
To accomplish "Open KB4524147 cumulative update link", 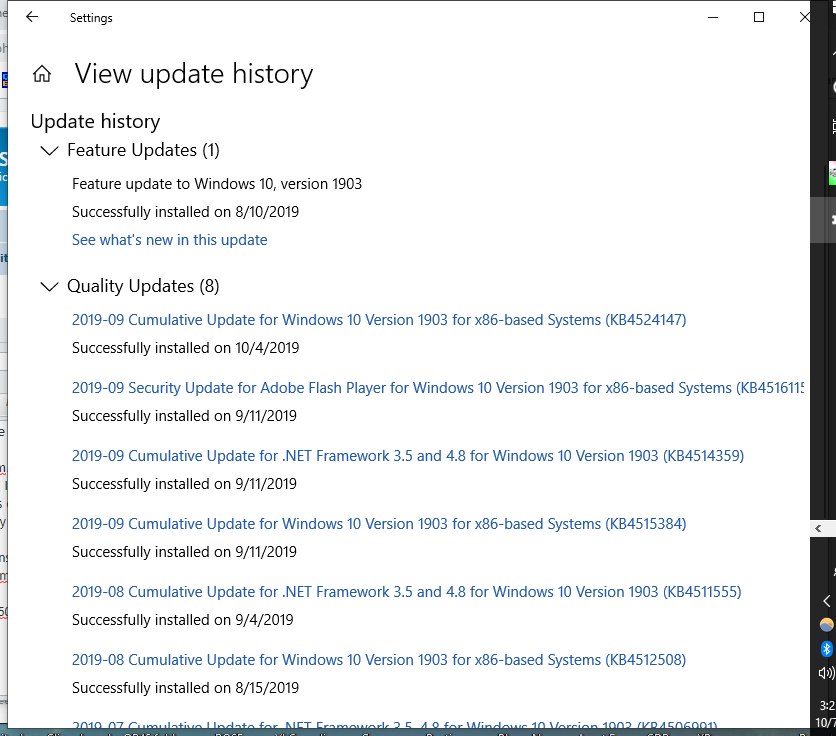I will (379, 320).
